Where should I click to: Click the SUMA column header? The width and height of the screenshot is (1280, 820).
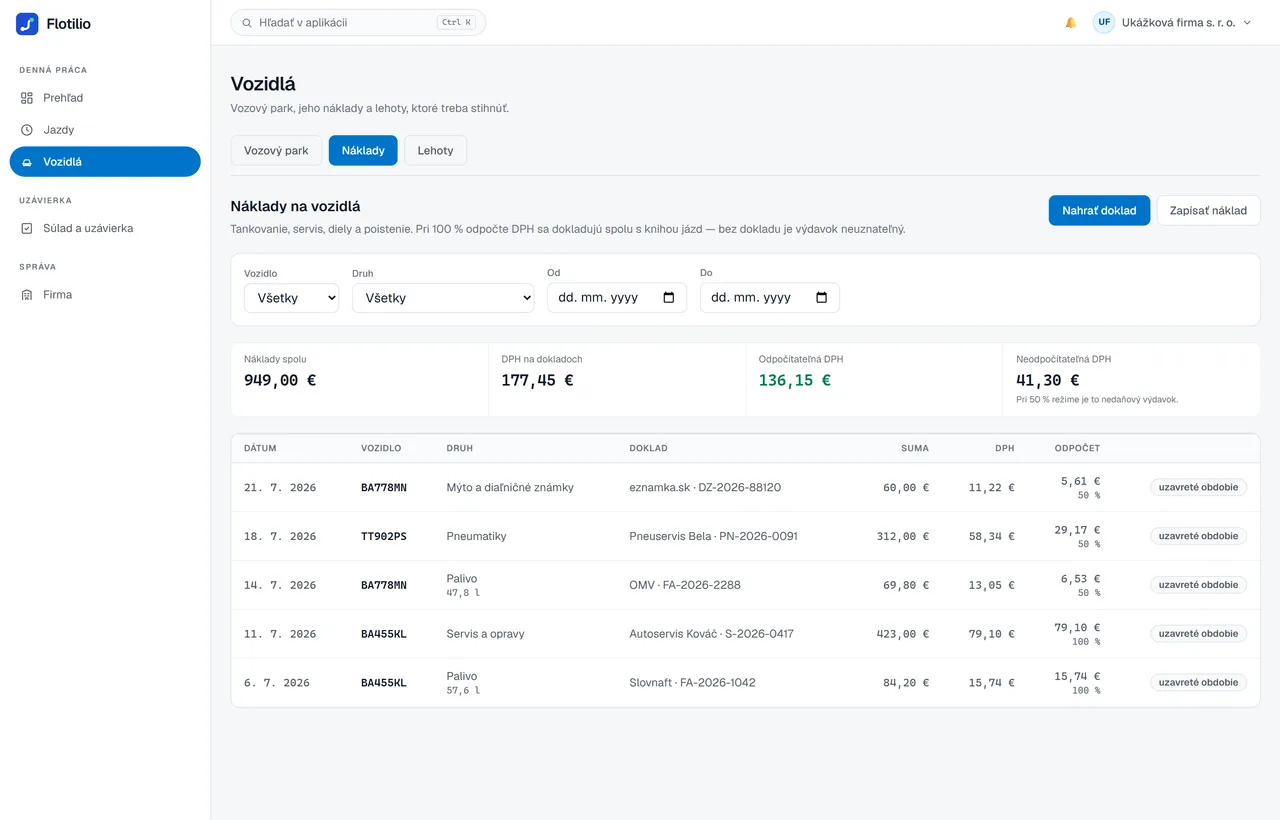pos(915,448)
